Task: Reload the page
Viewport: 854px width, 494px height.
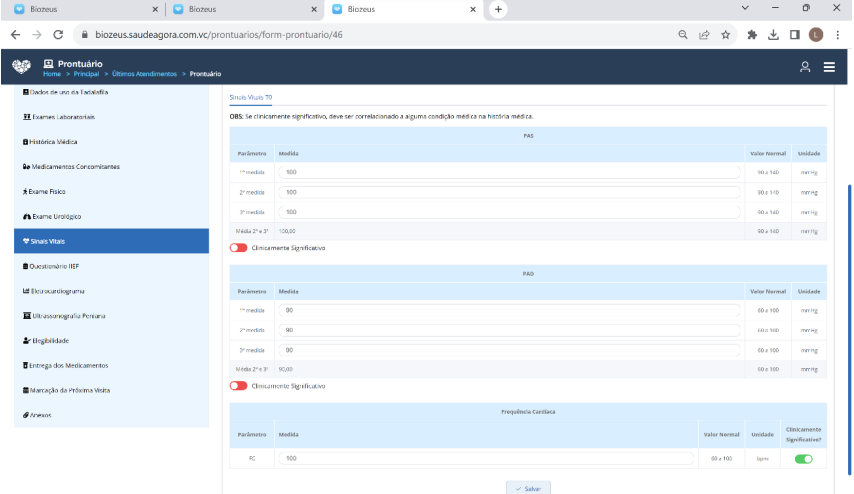Action: click(60, 34)
